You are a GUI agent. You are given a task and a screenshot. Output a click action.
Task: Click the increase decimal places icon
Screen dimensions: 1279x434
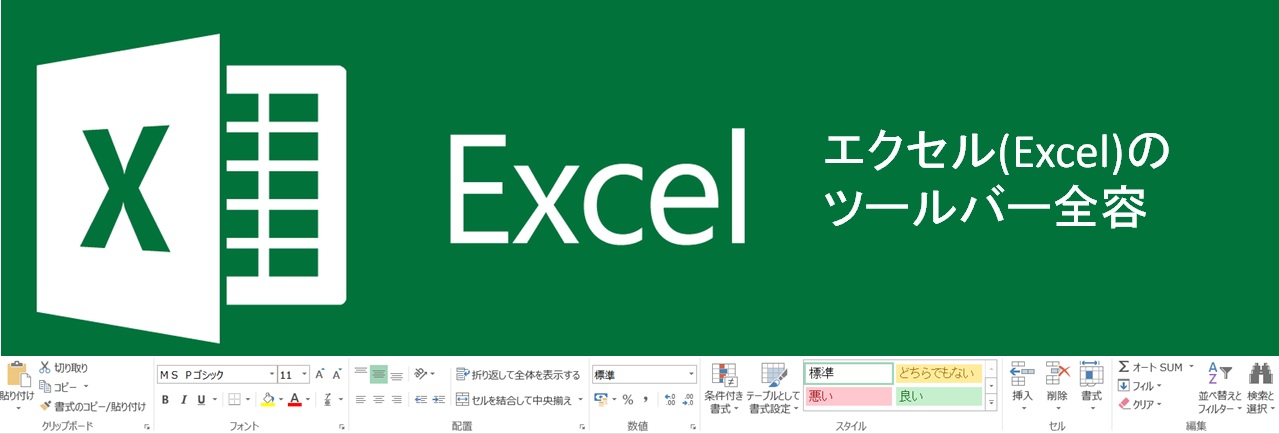point(670,399)
